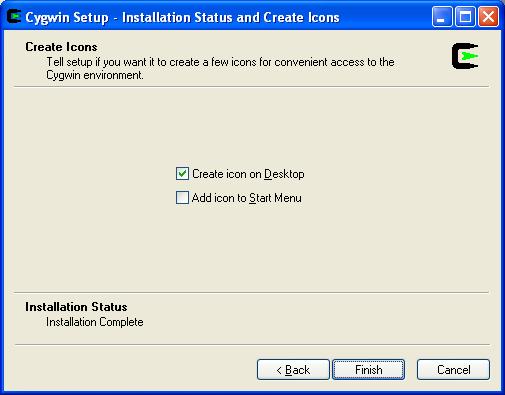
Task: Close the Cygwin Setup window
Action: (x=488, y=17)
